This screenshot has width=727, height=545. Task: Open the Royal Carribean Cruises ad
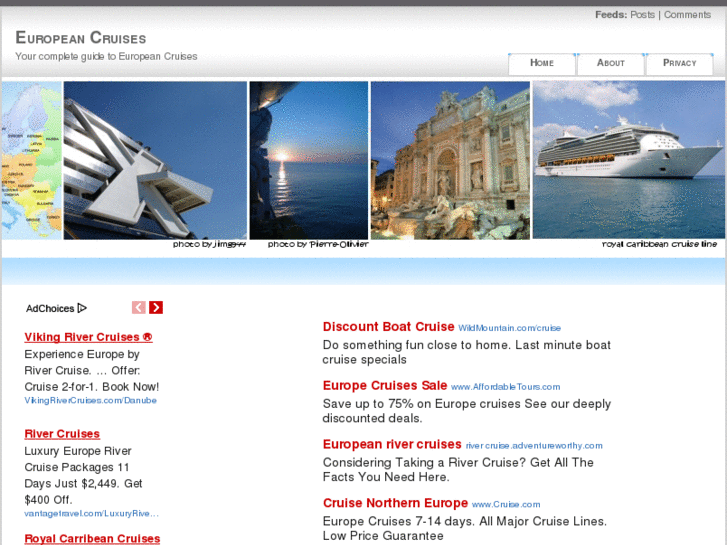point(92,539)
